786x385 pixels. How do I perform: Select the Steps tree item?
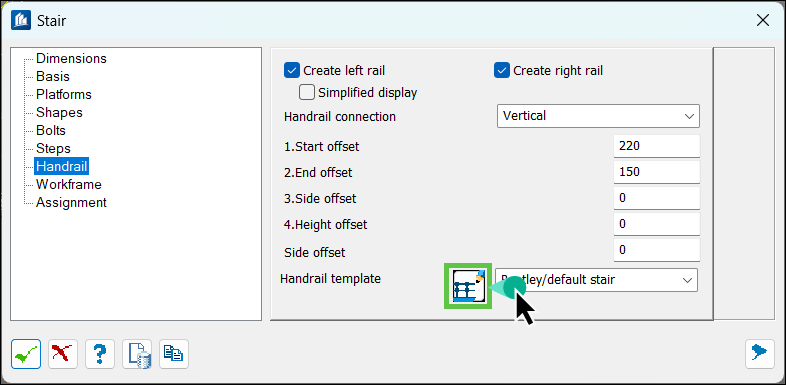(53, 148)
